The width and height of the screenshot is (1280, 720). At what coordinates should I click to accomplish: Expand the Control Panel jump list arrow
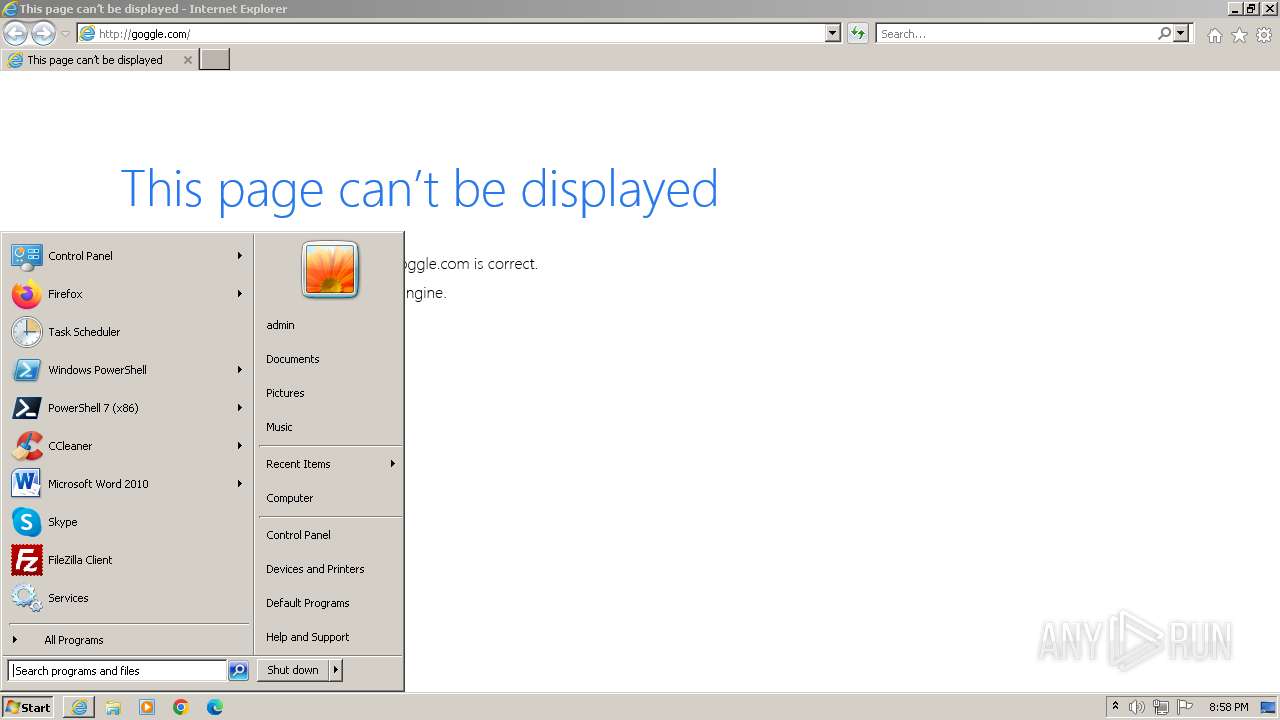click(x=240, y=256)
